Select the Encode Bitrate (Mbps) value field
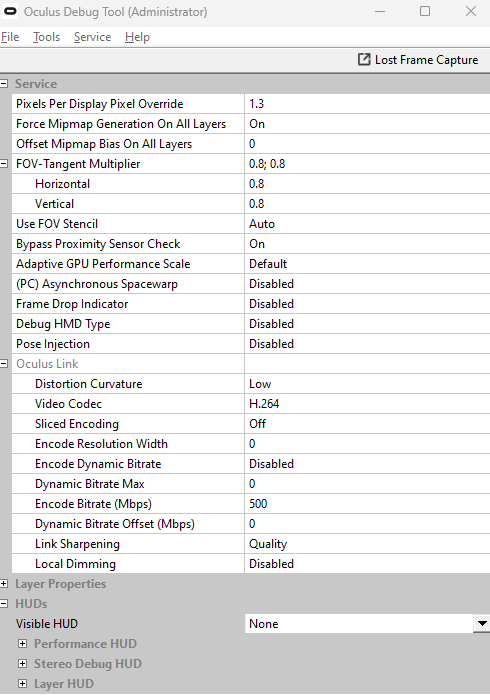490x700 pixels. pyautogui.click(x=367, y=504)
